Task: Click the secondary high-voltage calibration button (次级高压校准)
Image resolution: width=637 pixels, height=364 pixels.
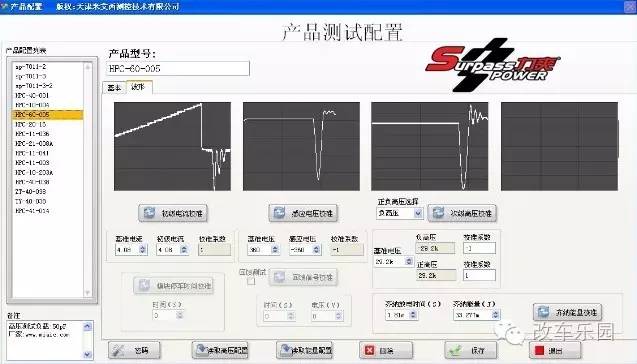Action: pos(462,213)
